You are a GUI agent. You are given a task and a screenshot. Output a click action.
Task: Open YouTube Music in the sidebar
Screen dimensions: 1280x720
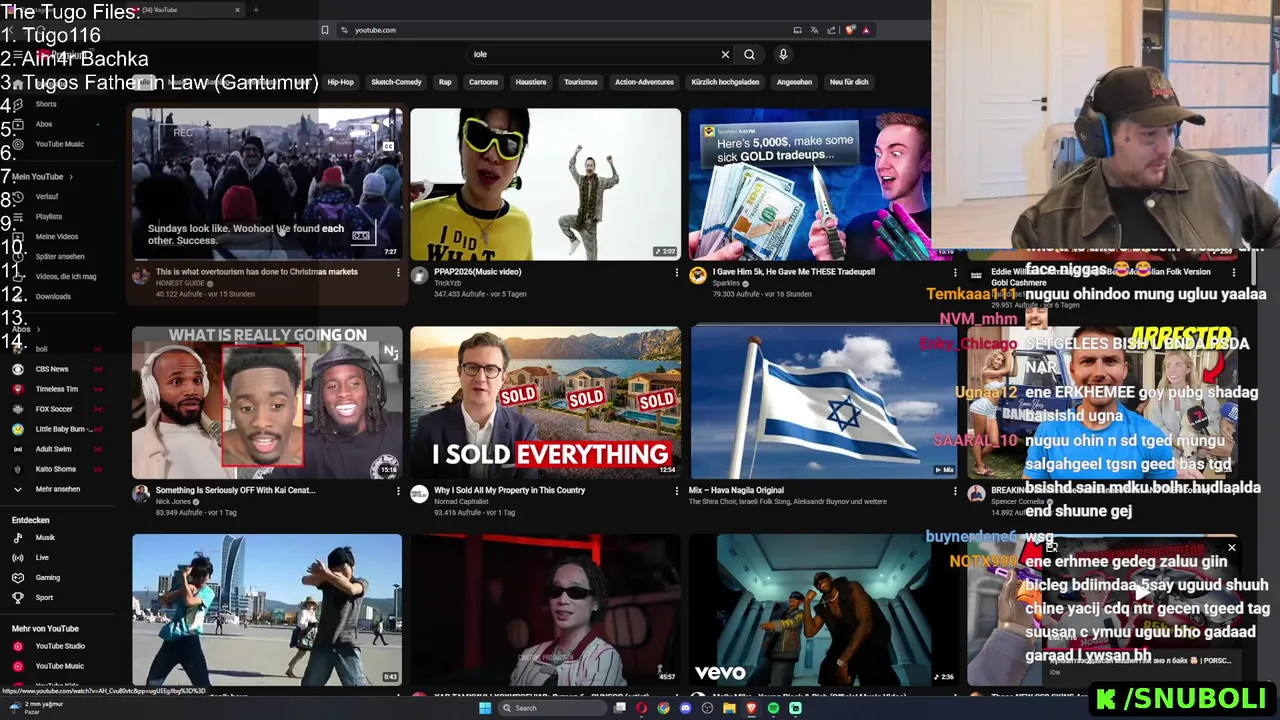[x=59, y=144]
